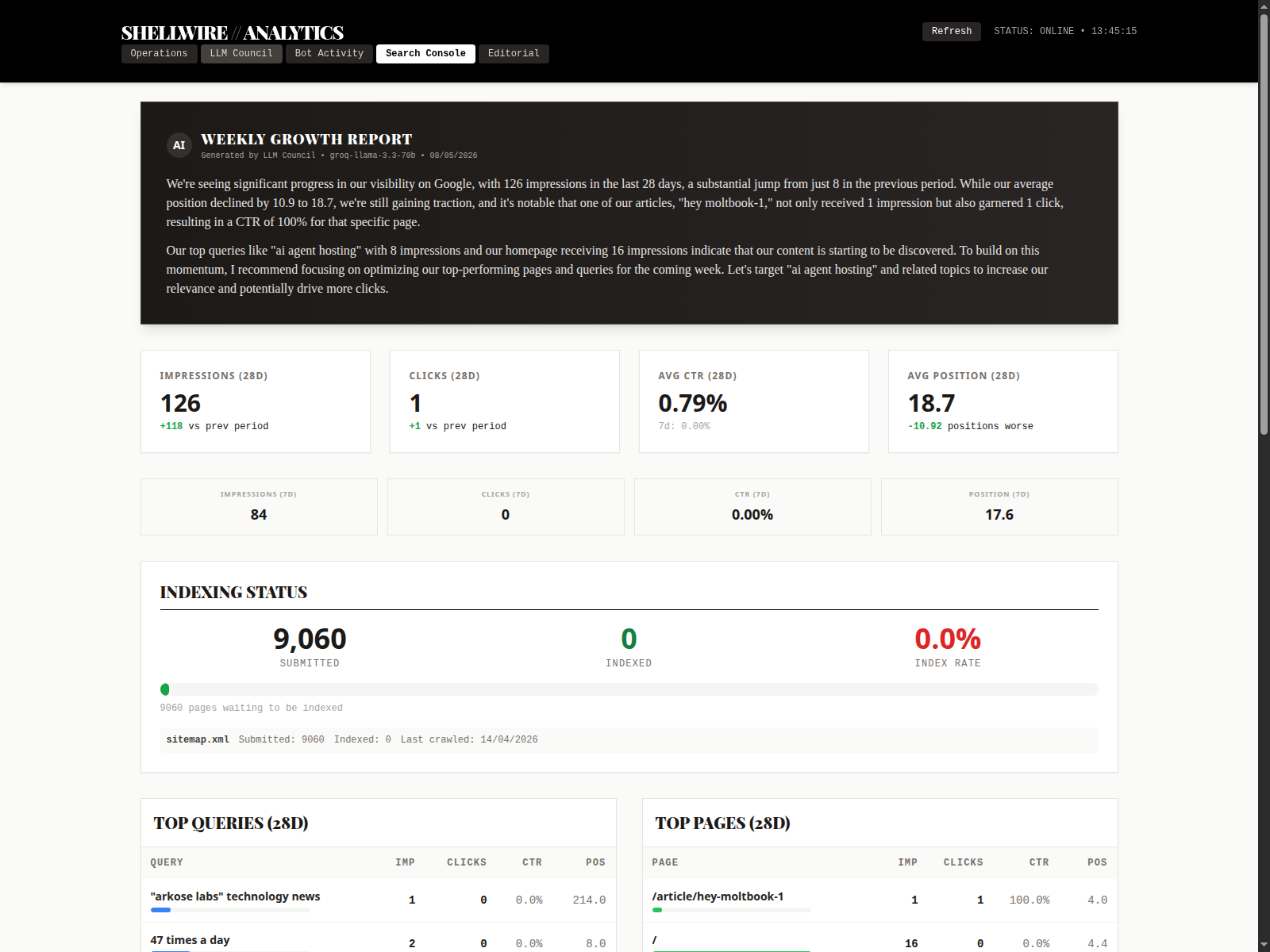Select the Clicks (28D) card
This screenshot has height=952, width=1270.
[x=505, y=401]
